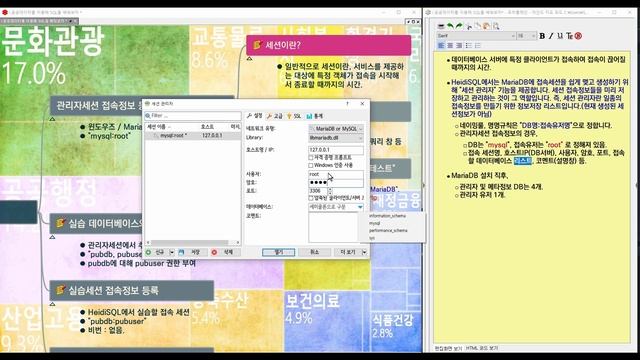Switch to the 설정 tab in session manager

coord(255,116)
